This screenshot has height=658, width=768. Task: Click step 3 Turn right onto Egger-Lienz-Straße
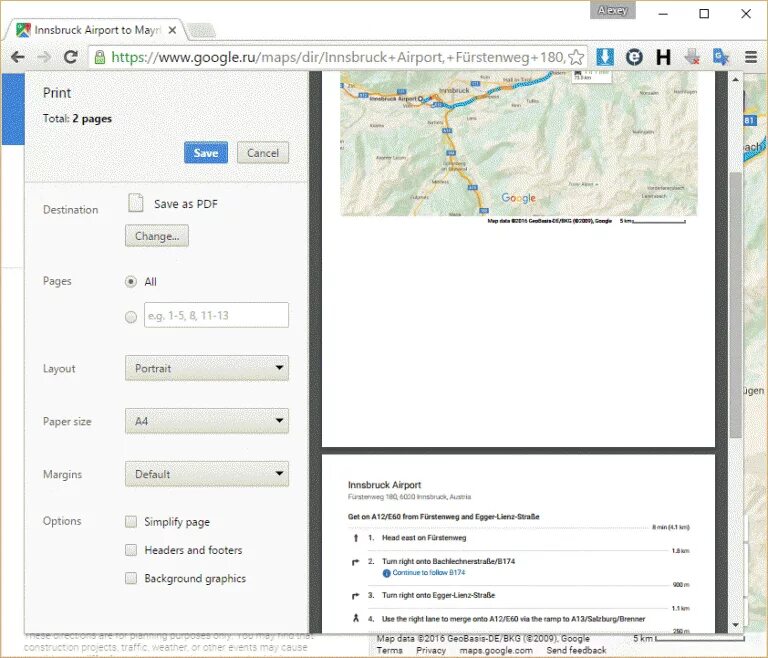pos(438,595)
